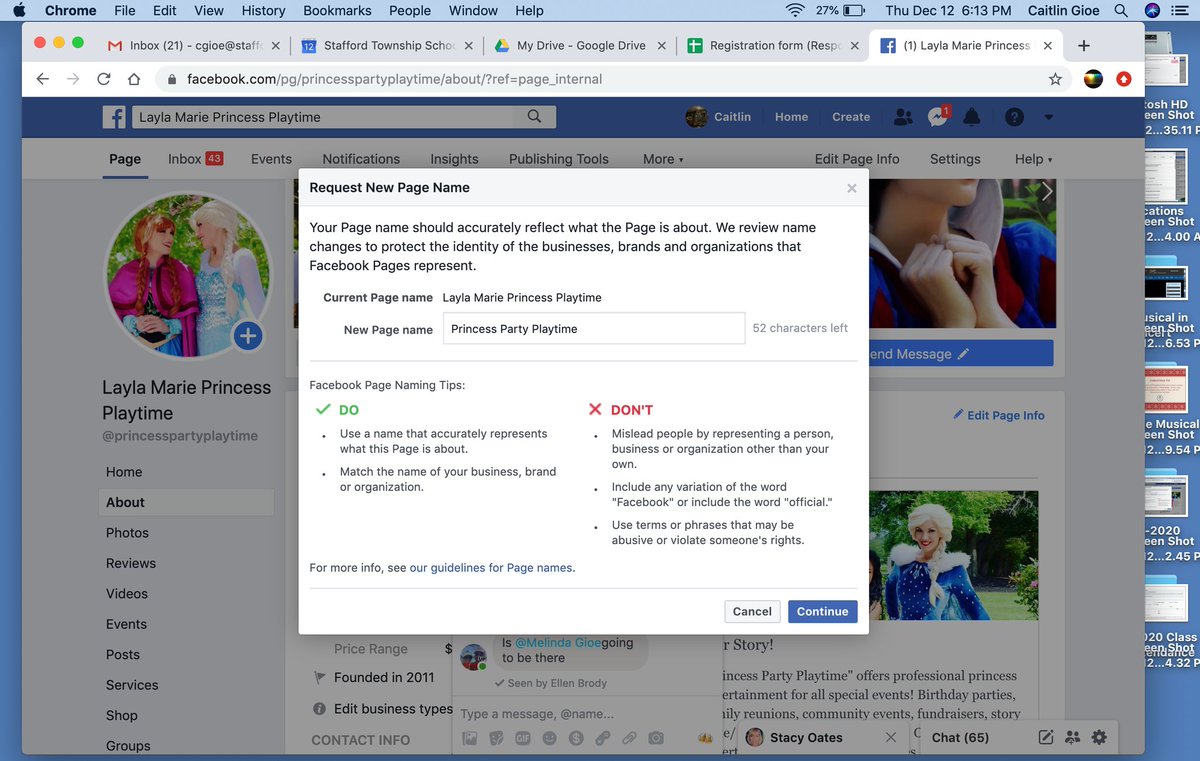Open Services in page sidebar
This screenshot has height=761, width=1200.
click(x=132, y=685)
